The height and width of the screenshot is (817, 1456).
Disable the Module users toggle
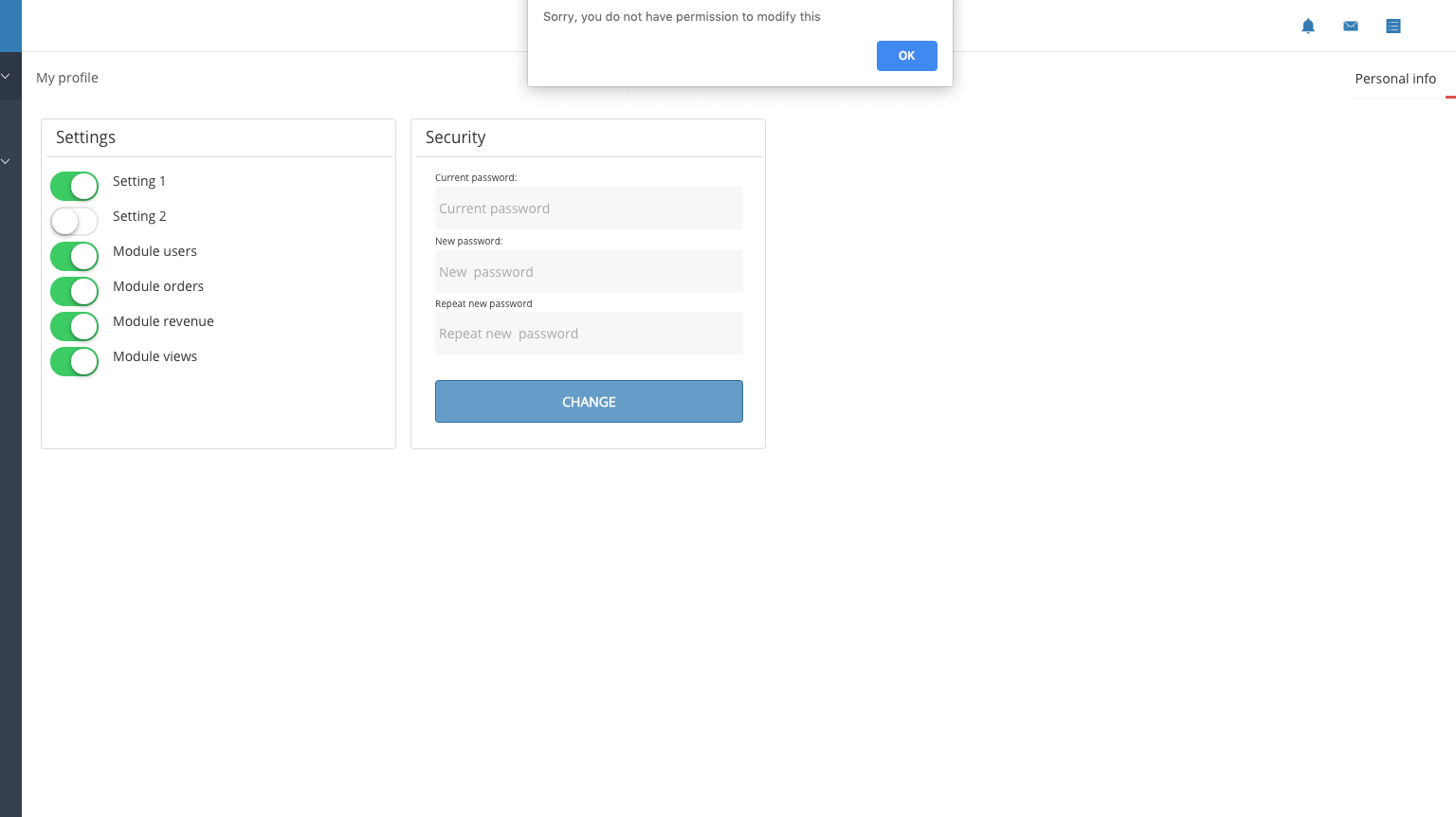(x=74, y=256)
